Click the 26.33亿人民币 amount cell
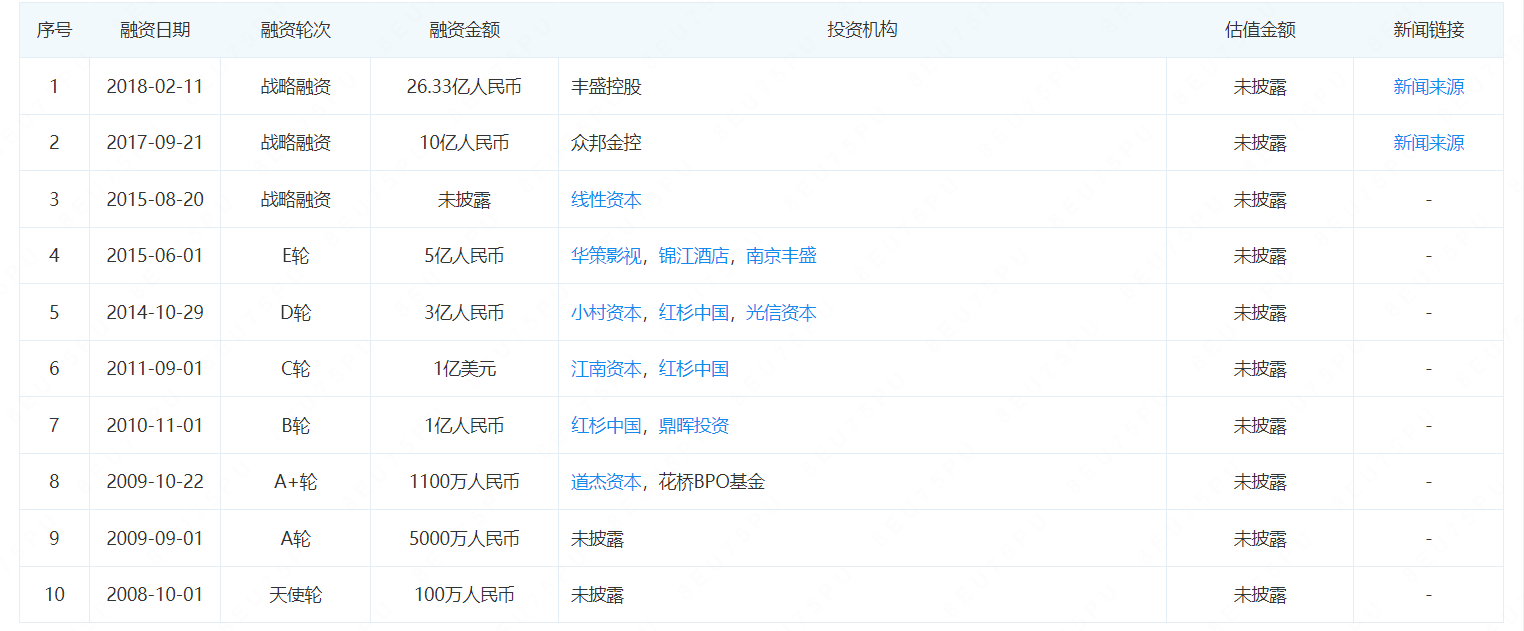1524x631 pixels. pos(464,87)
